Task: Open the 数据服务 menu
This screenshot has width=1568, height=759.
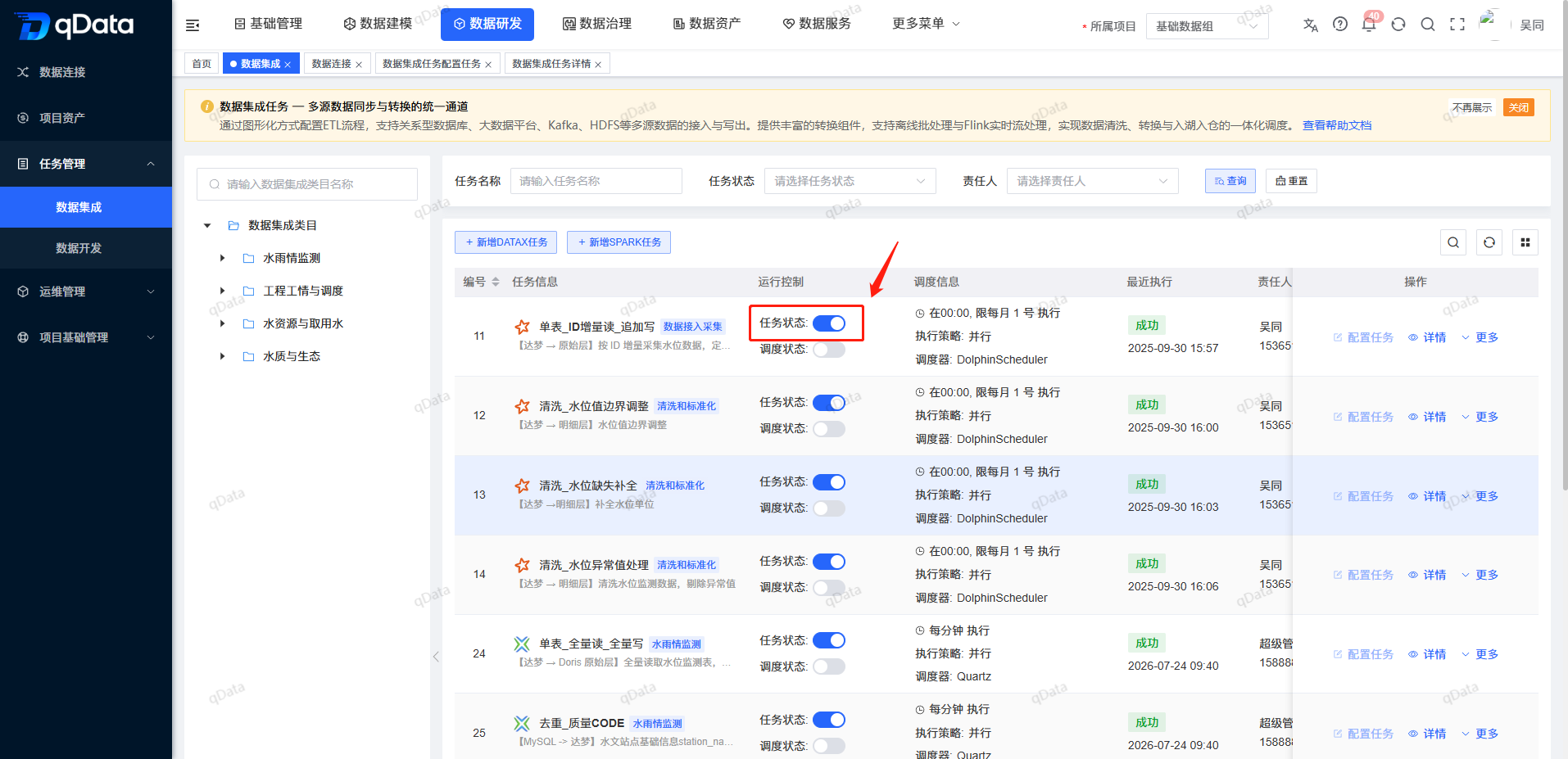Action: pyautogui.click(x=817, y=24)
